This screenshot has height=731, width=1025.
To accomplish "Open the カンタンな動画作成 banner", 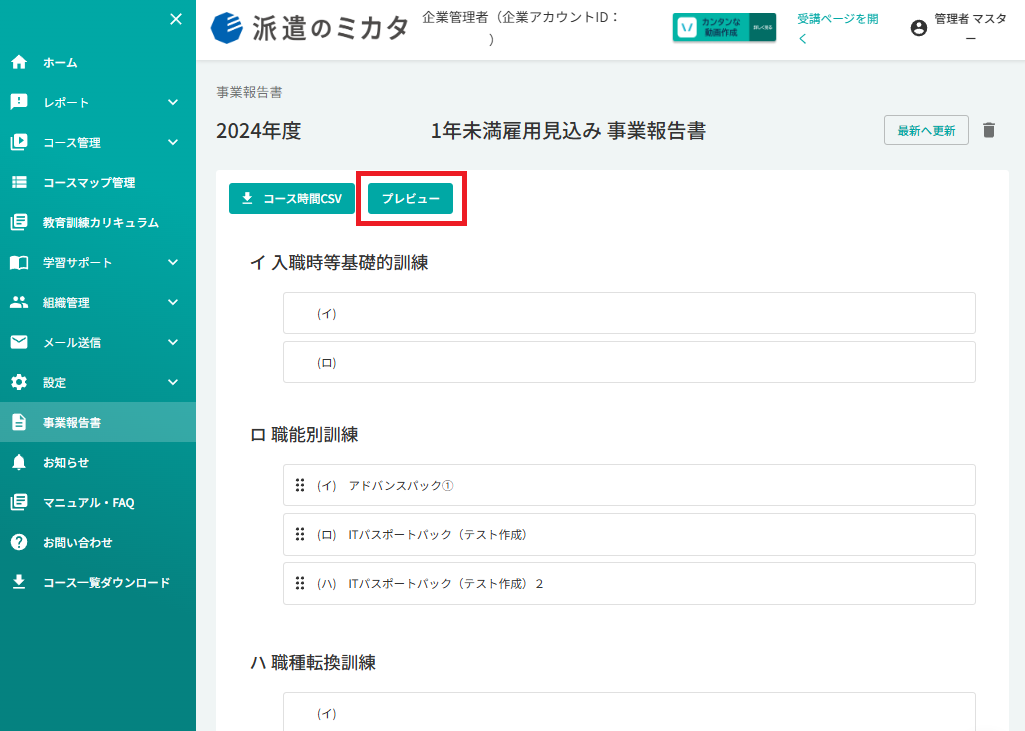I will point(724,27).
